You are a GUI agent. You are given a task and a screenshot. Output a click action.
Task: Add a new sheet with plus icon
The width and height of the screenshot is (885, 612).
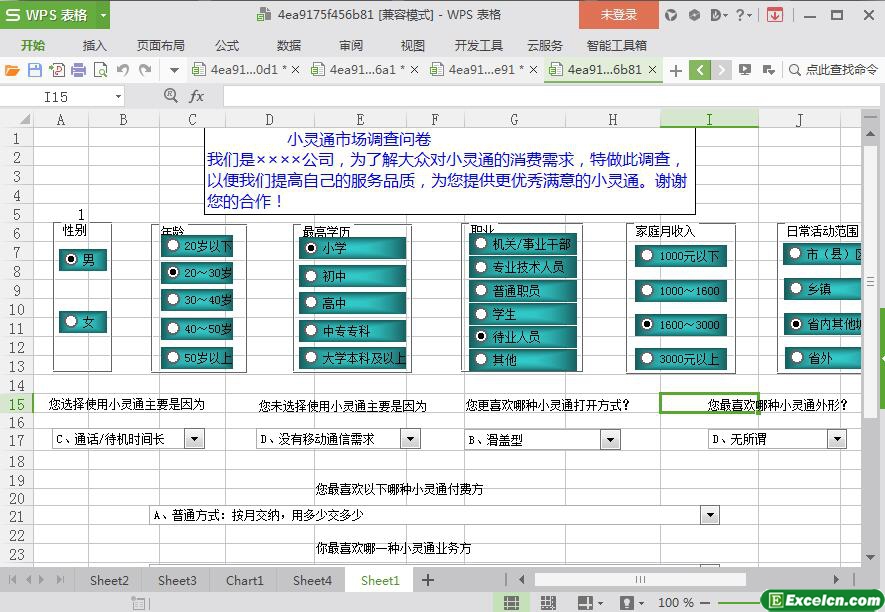pos(428,580)
